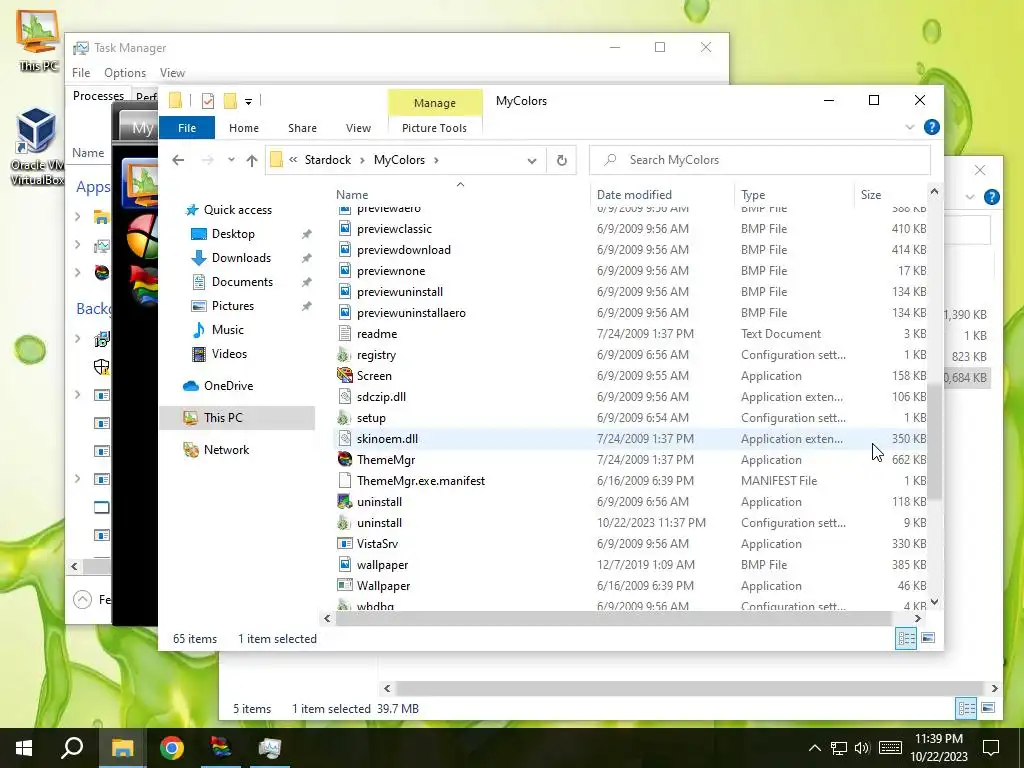Click the New folder quick access icon
The height and width of the screenshot is (768, 1024).
[x=230, y=101]
